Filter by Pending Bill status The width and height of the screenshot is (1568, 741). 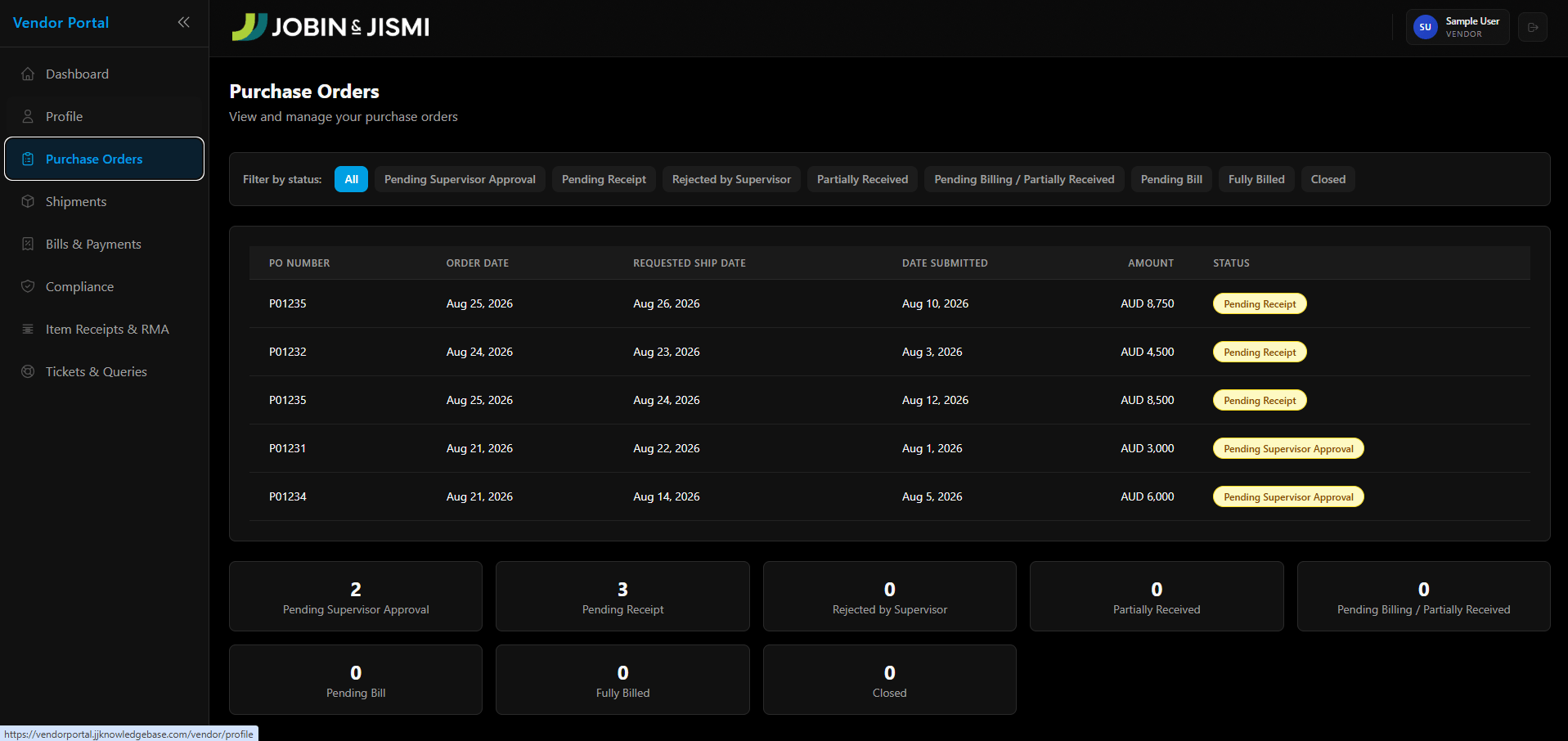1171,179
